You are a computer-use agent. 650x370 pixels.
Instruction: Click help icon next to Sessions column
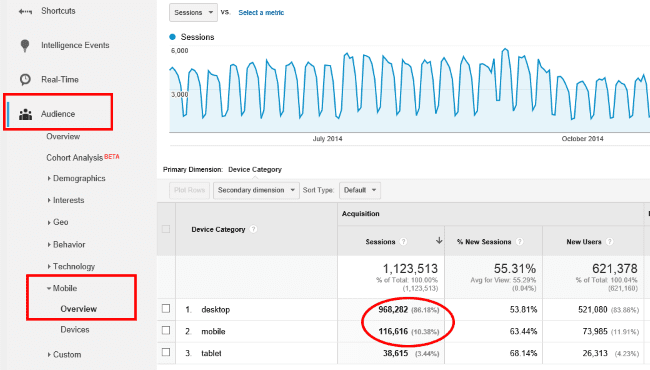point(403,242)
